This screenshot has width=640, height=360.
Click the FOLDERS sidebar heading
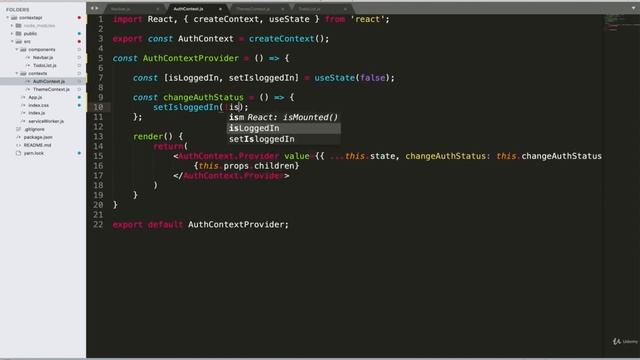pyautogui.click(x=18, y=9)
